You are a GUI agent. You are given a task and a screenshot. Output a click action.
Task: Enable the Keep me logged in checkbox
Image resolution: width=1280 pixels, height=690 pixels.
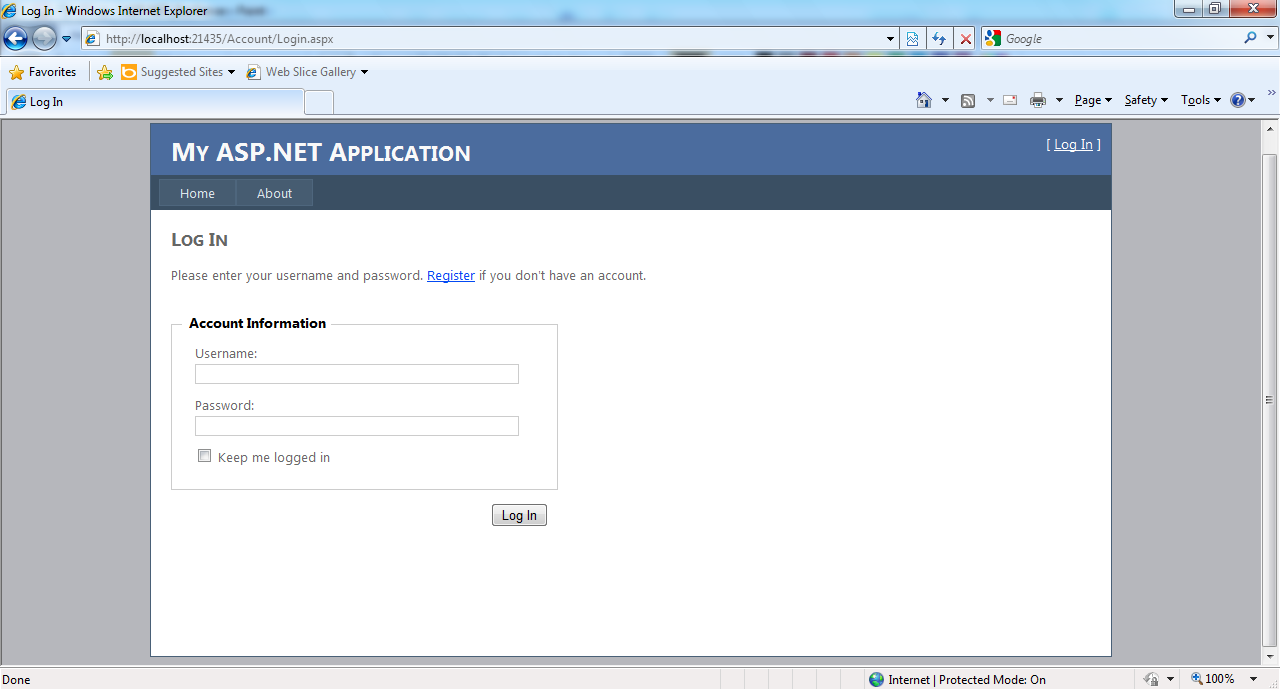click(x=205, y=456)
